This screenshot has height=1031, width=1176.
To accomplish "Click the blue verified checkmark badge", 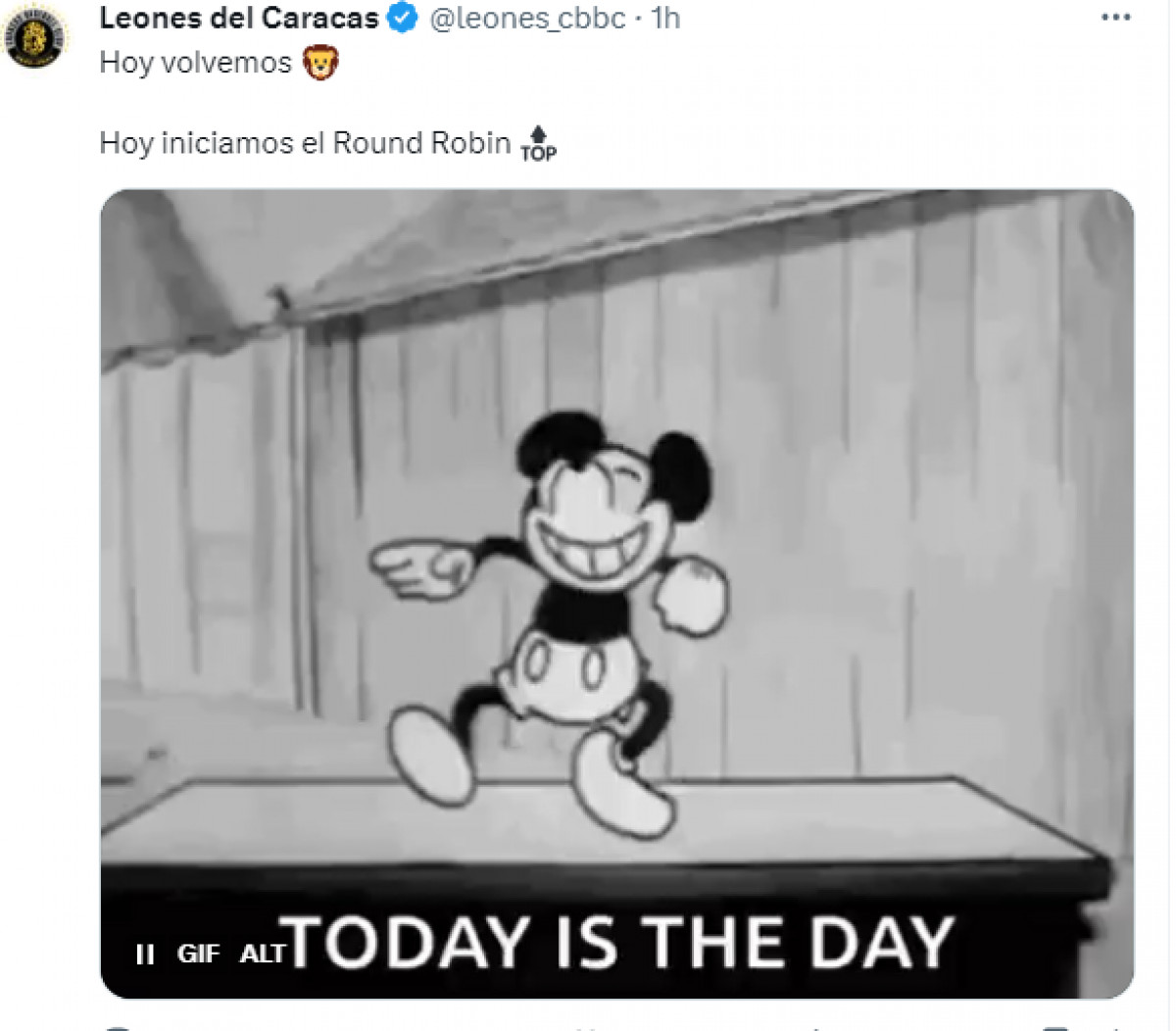I will (x=403, y=18).
